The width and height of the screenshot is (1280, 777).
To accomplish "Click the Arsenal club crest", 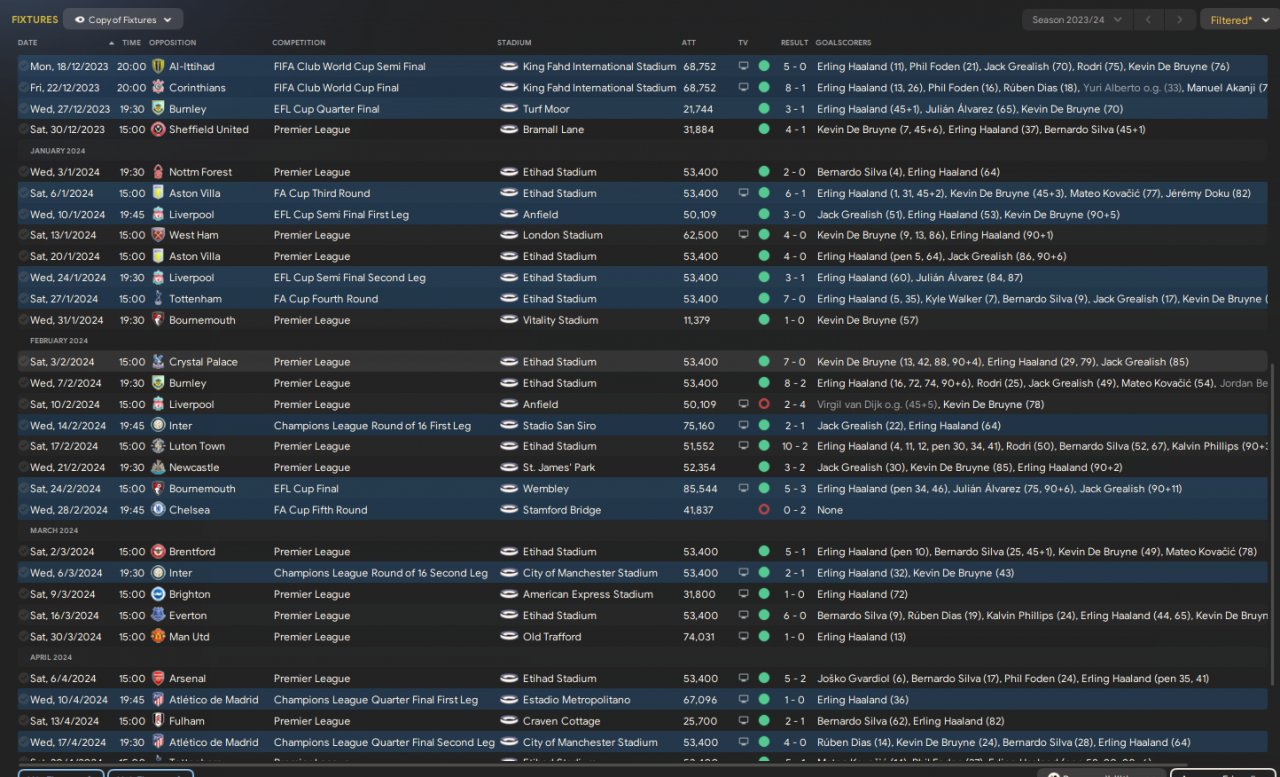I will coord(158,679).
